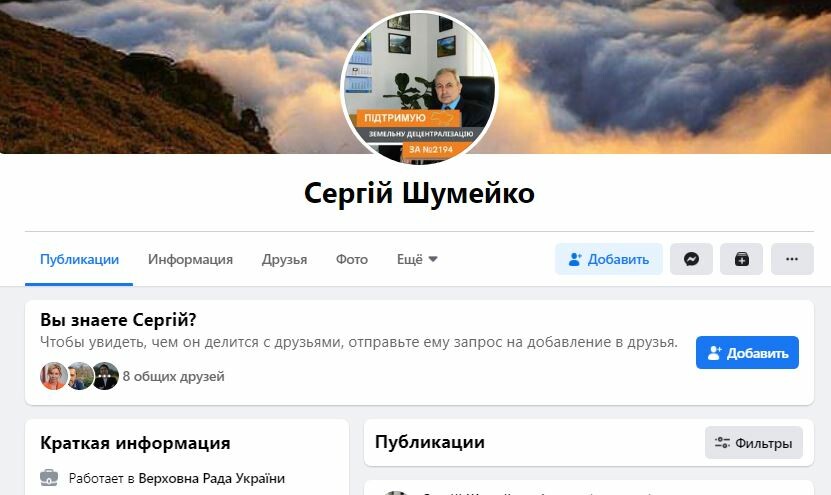This screenshot has height=495, width=831.
Task: Open the Верховна Рада України workplace link
Action: click(x=211, y=478)
